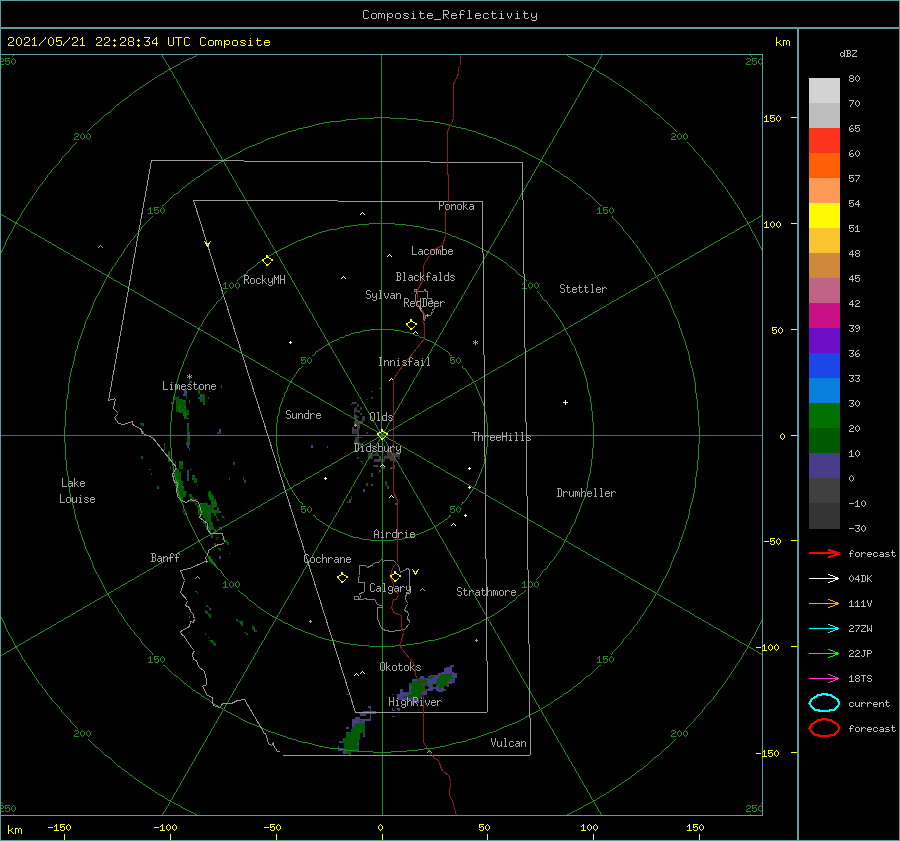
Task: Select the light gray 80-70 dBZ swatch
Action: click(x=824, y=91)
